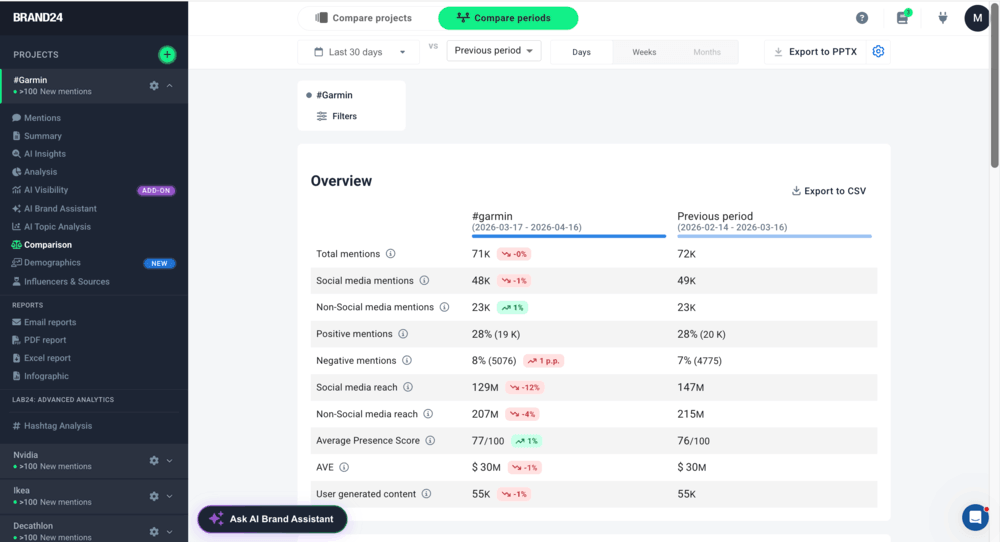The image size is (1000, 542).
Task: Switch granularity to Weeks
Action: click(644, 52)
